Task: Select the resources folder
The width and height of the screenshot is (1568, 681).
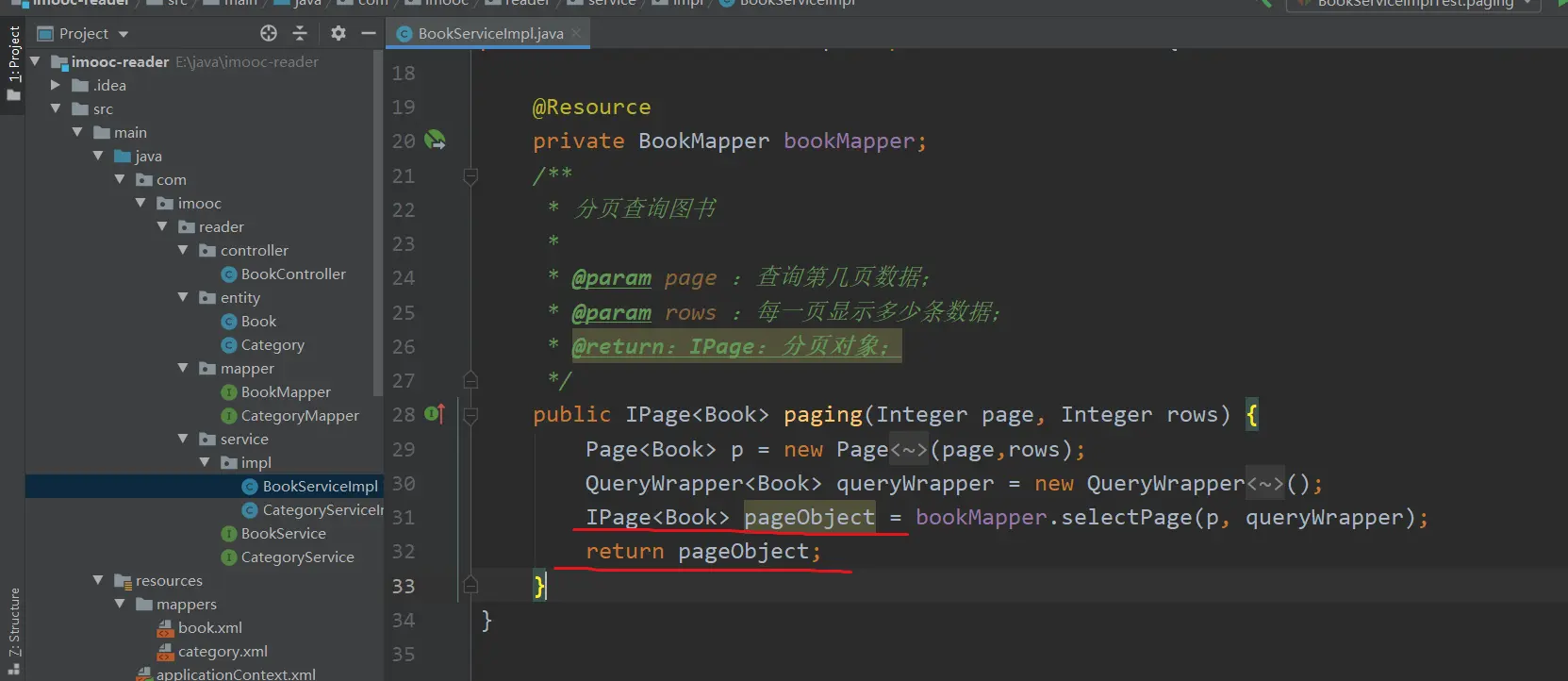Action: coord(169,580)
